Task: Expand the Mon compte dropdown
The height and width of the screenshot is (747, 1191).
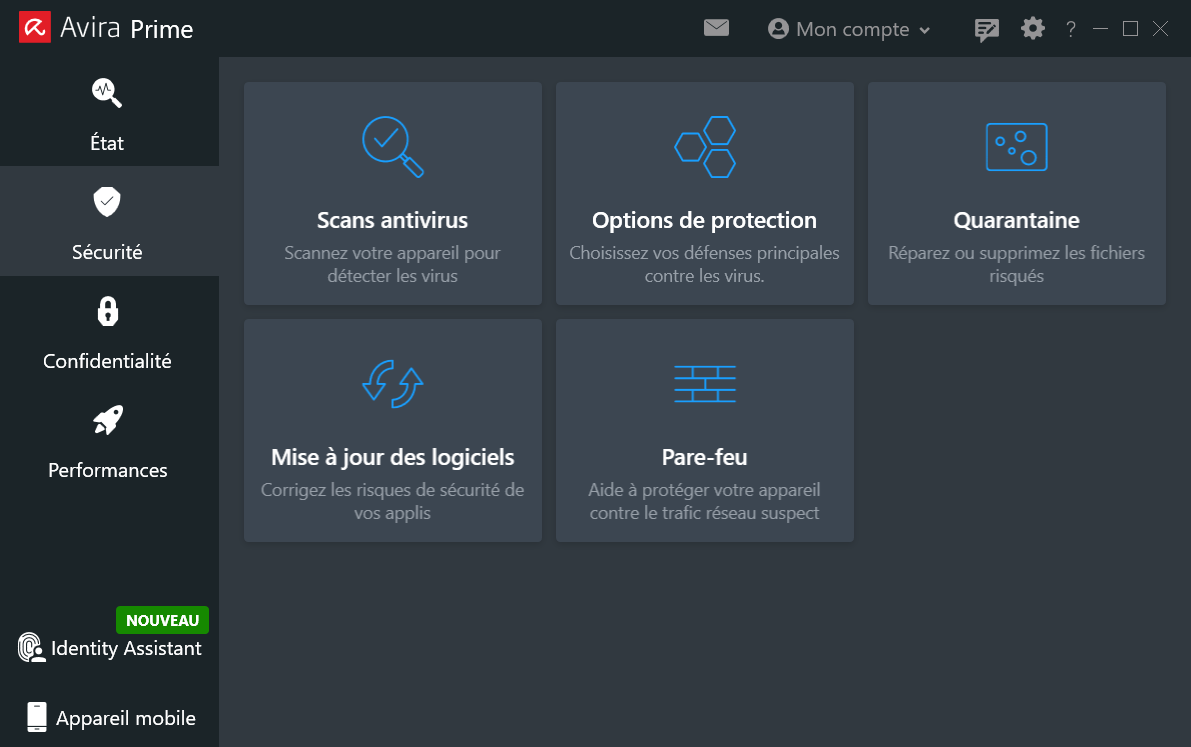Action: click(x=848, y=29)
